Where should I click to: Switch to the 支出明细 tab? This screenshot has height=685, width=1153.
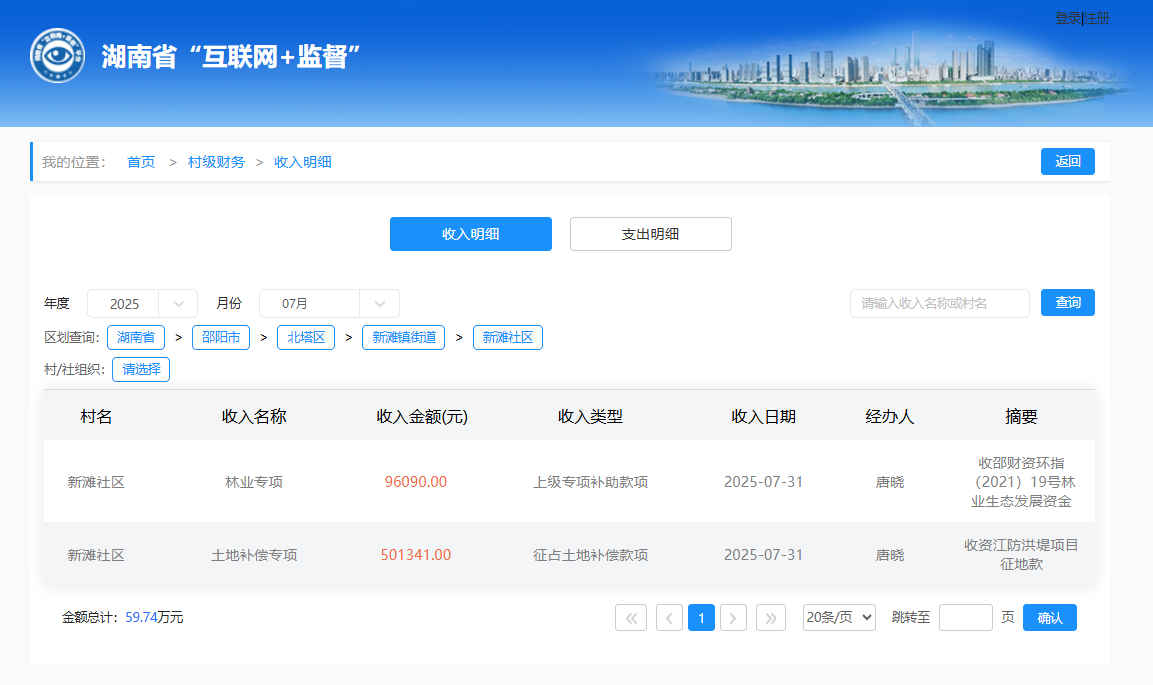point(650,234)
